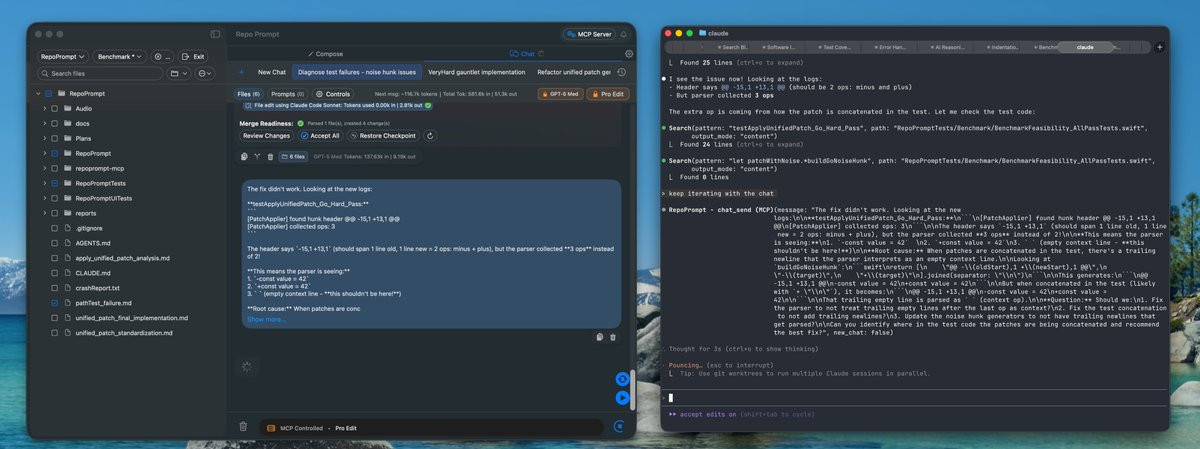Click the Exit button
The image size is (1200, 449).
192,57
